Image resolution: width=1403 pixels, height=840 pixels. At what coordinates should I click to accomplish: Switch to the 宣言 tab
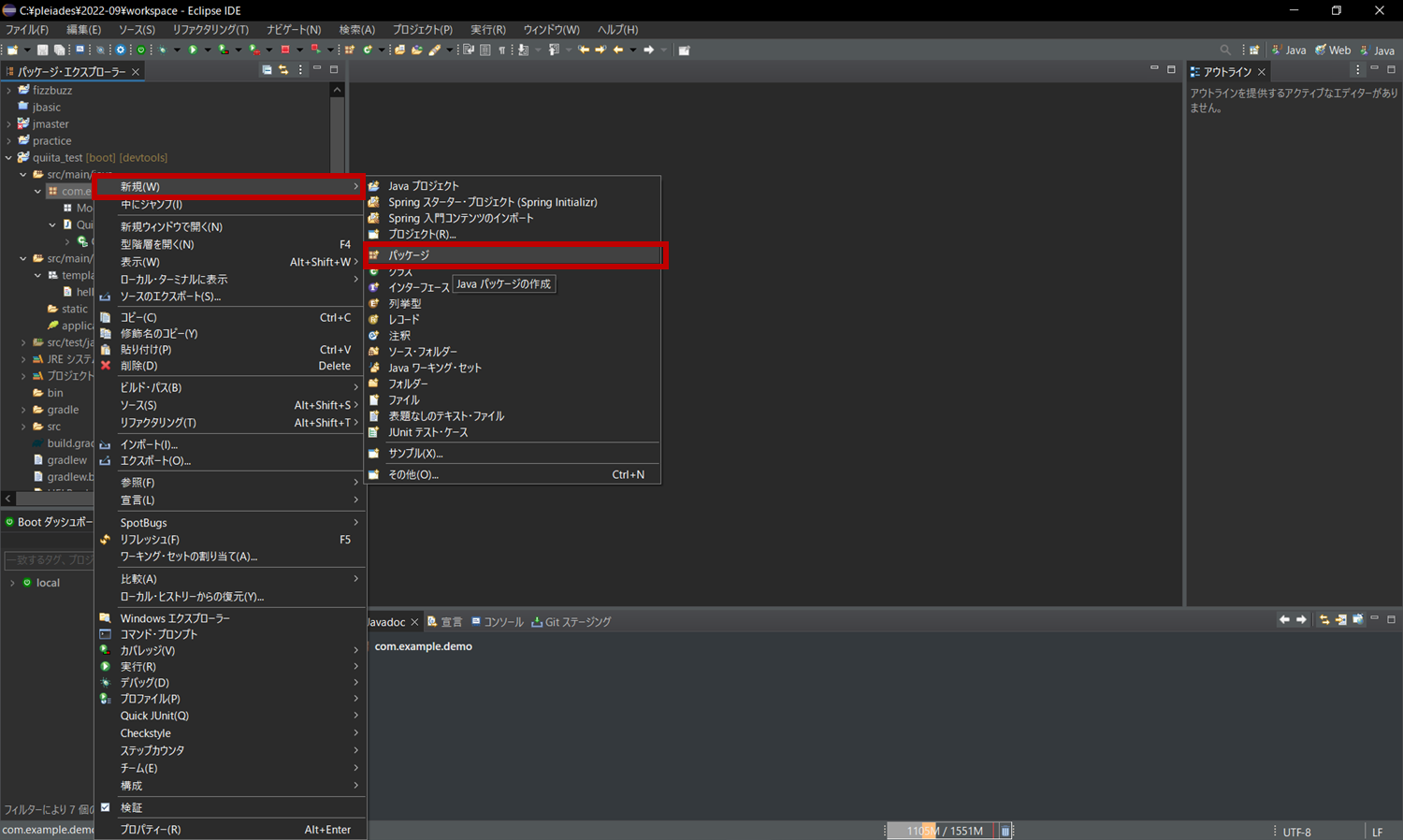(x=444, y=621)
